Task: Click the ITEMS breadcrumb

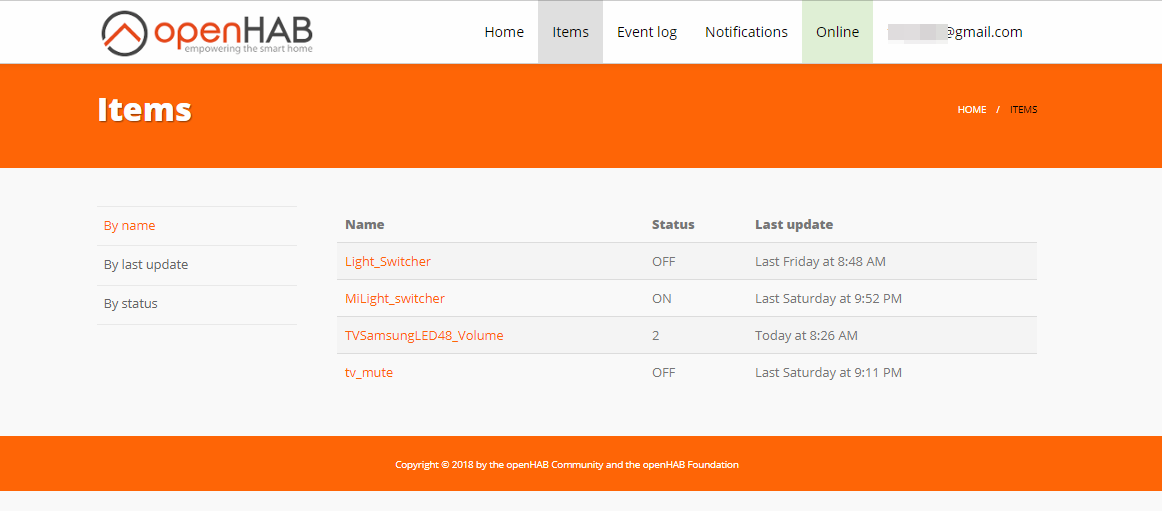Action: pos(1023,110)
